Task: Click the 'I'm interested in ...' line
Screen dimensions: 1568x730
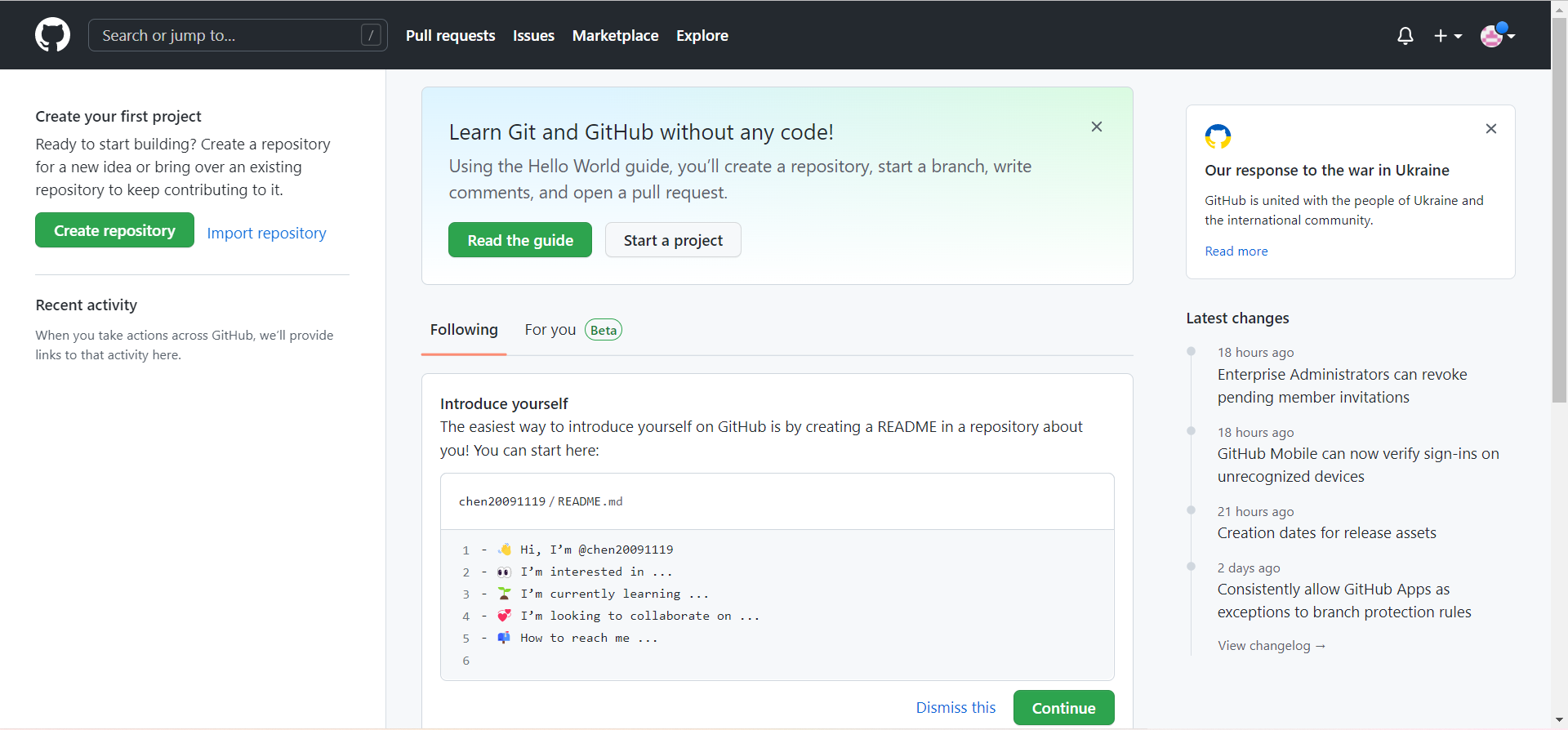Action: 596,572
